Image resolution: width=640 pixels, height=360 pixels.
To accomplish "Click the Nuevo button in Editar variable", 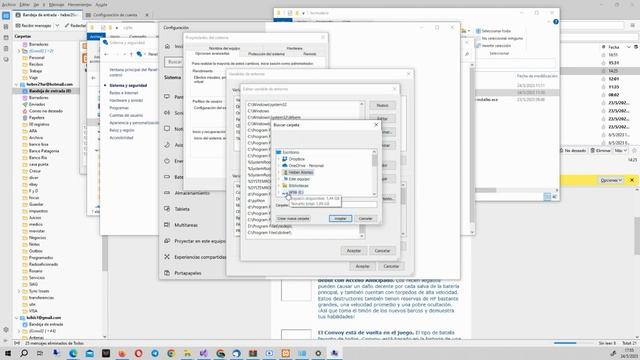I will tap(382, 105).
